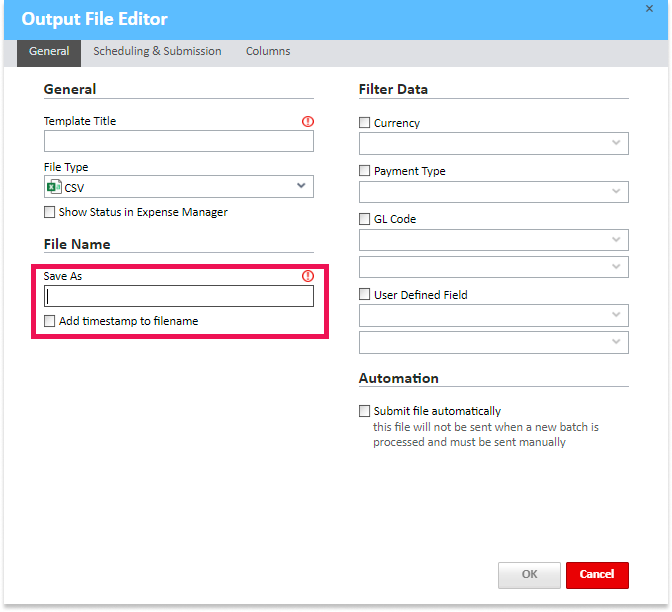The image size is (672, 612).
Task: Click the OK button
Action: click(x=529, y=575)
